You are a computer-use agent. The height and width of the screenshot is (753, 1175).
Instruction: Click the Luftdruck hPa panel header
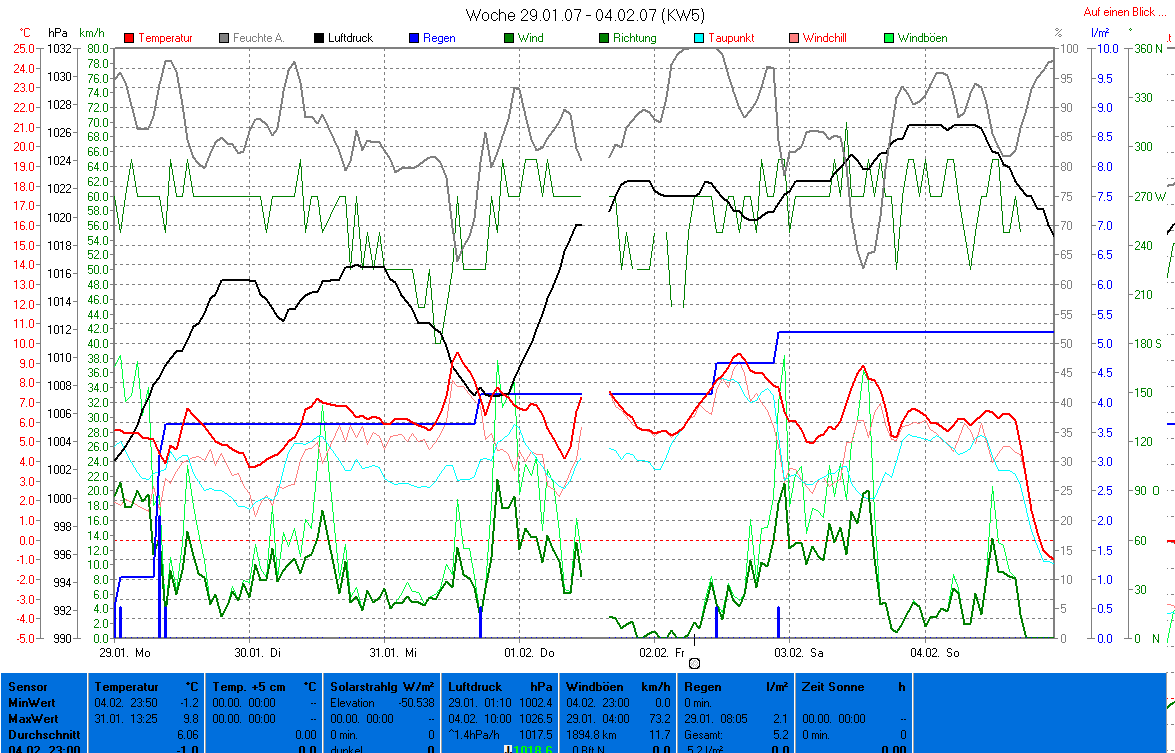tap(499, 687)
